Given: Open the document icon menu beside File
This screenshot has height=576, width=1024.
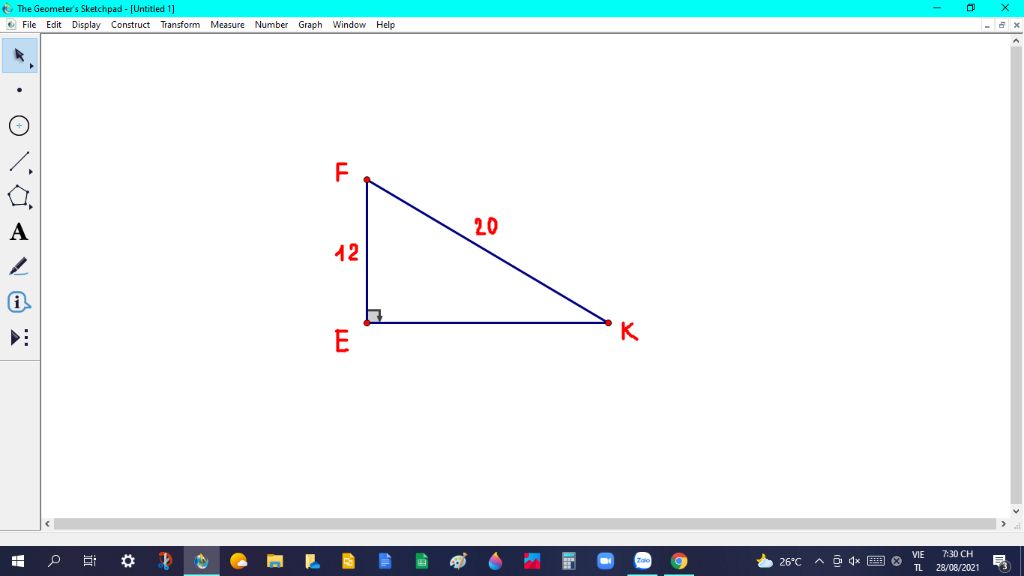Looking at the screenshot, I should coord(11,25).
